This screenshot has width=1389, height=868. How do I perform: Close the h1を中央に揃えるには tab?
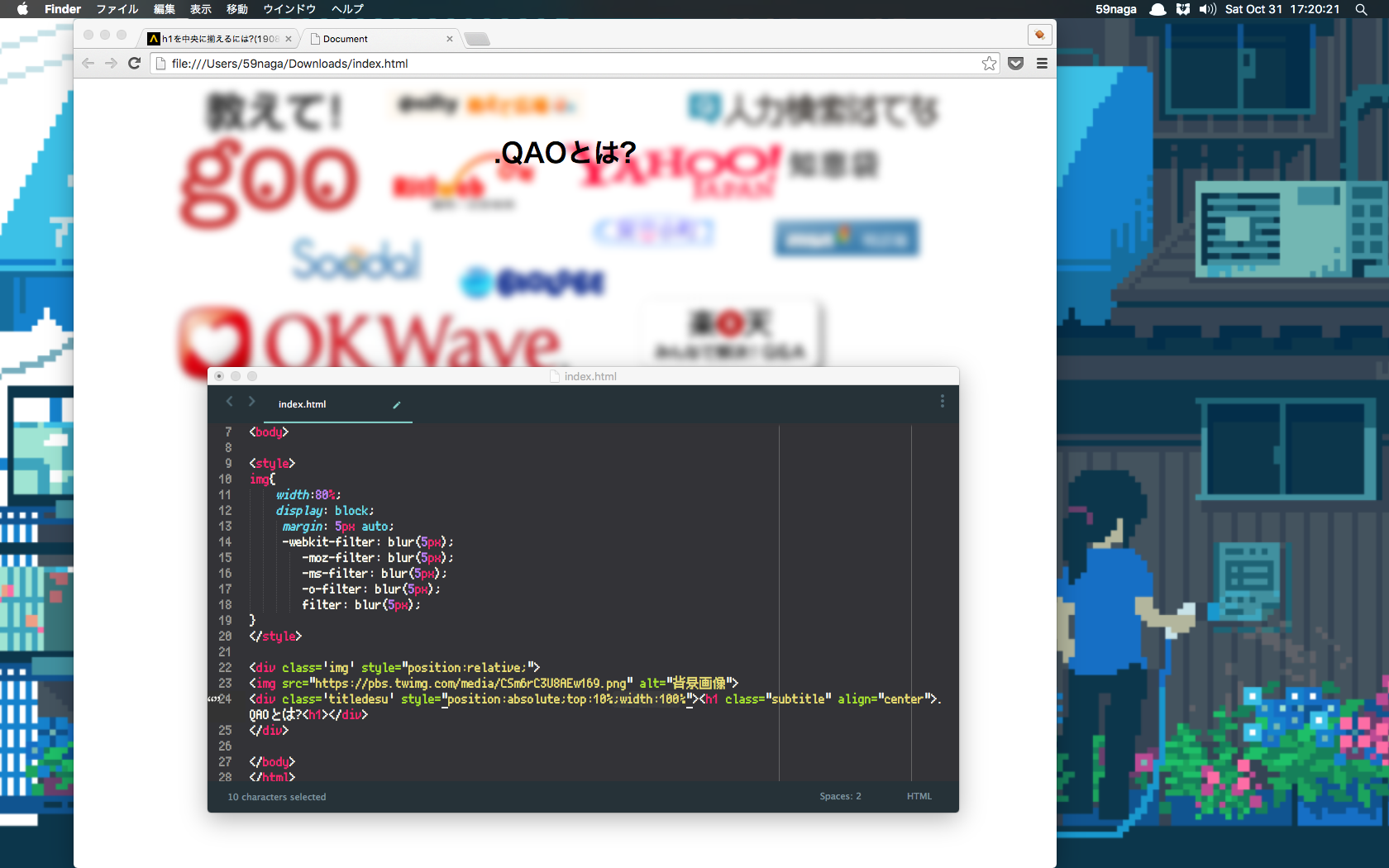[x=289, y=39]
